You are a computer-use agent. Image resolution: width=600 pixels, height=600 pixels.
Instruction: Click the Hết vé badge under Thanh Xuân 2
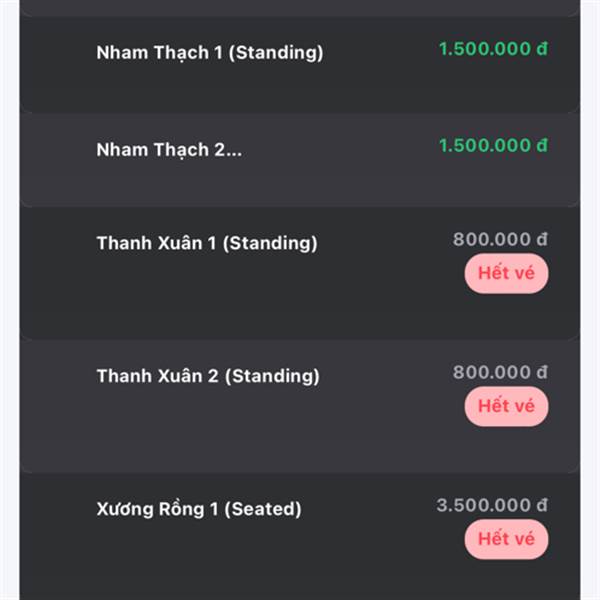coord(506,406)
